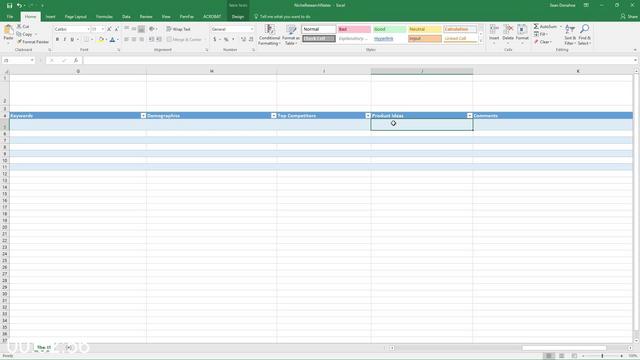Click the Share button
Screen dimensions: 640x360
pos(629,17)
